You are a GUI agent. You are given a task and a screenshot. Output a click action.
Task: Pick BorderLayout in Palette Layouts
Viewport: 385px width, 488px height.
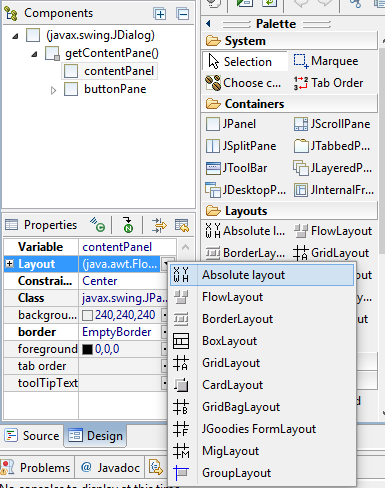tap(245, 253)
